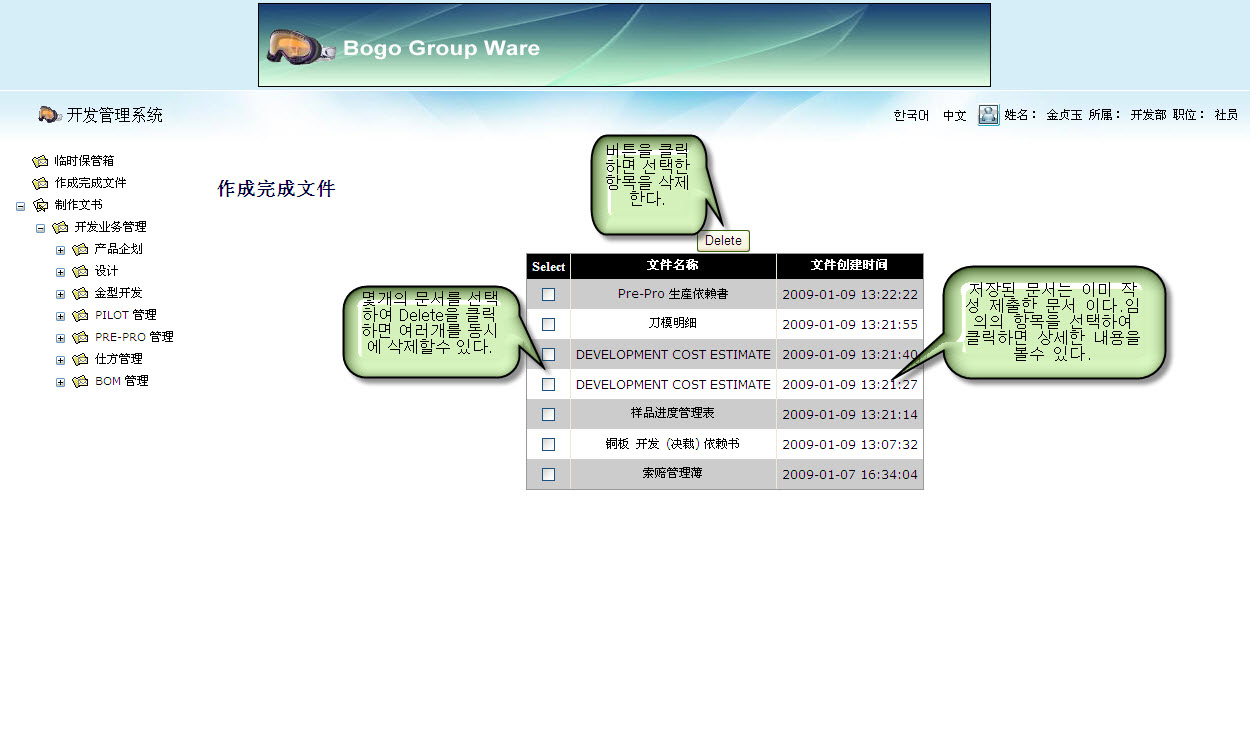
Task: Click folder icon beside 作成完成文件 in sidebar
Action: [x=40, y=183]
